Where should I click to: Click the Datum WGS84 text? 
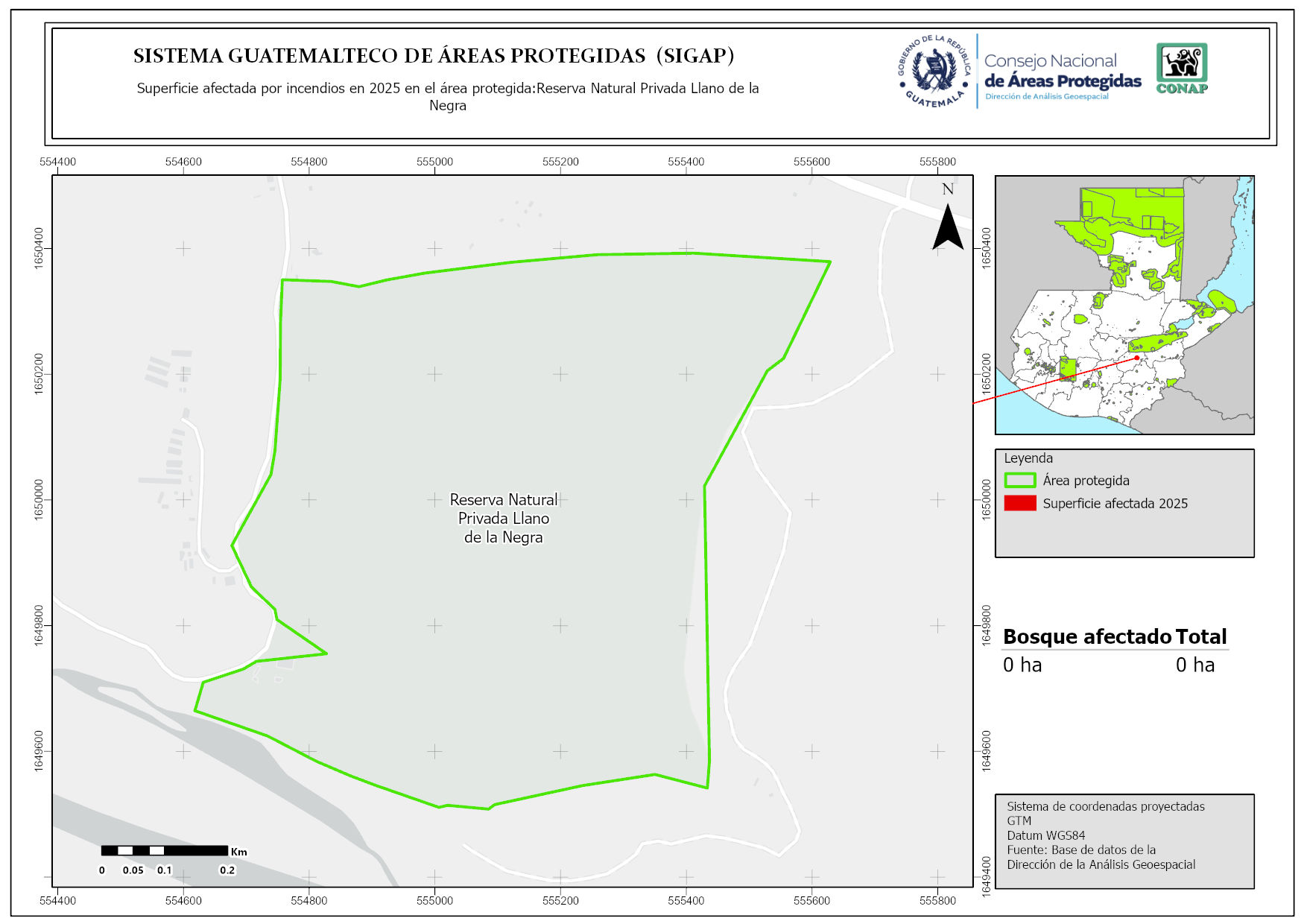coord(1045,835)
